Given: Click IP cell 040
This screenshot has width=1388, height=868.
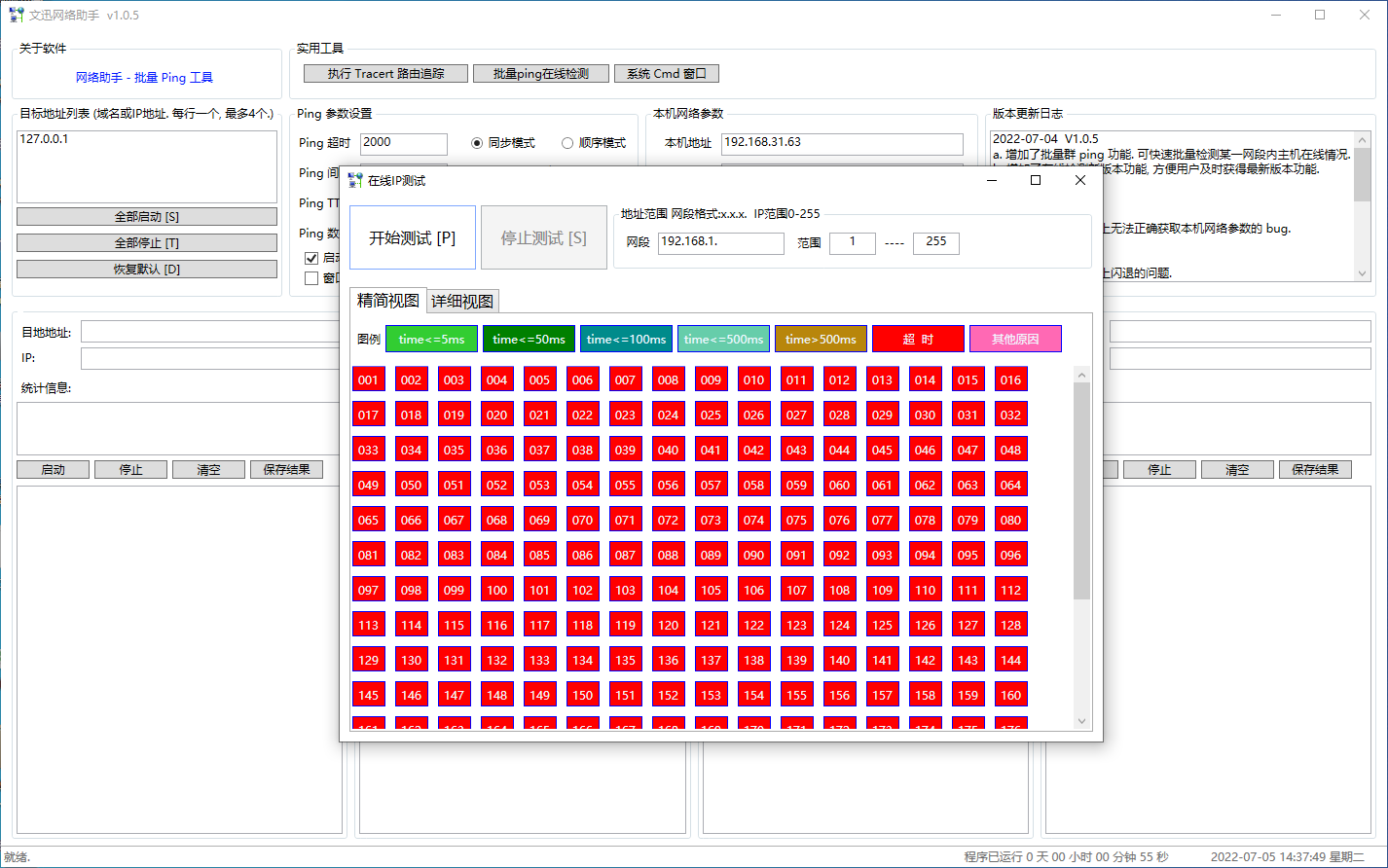Looking at the screenshot, I should [669, 450].
